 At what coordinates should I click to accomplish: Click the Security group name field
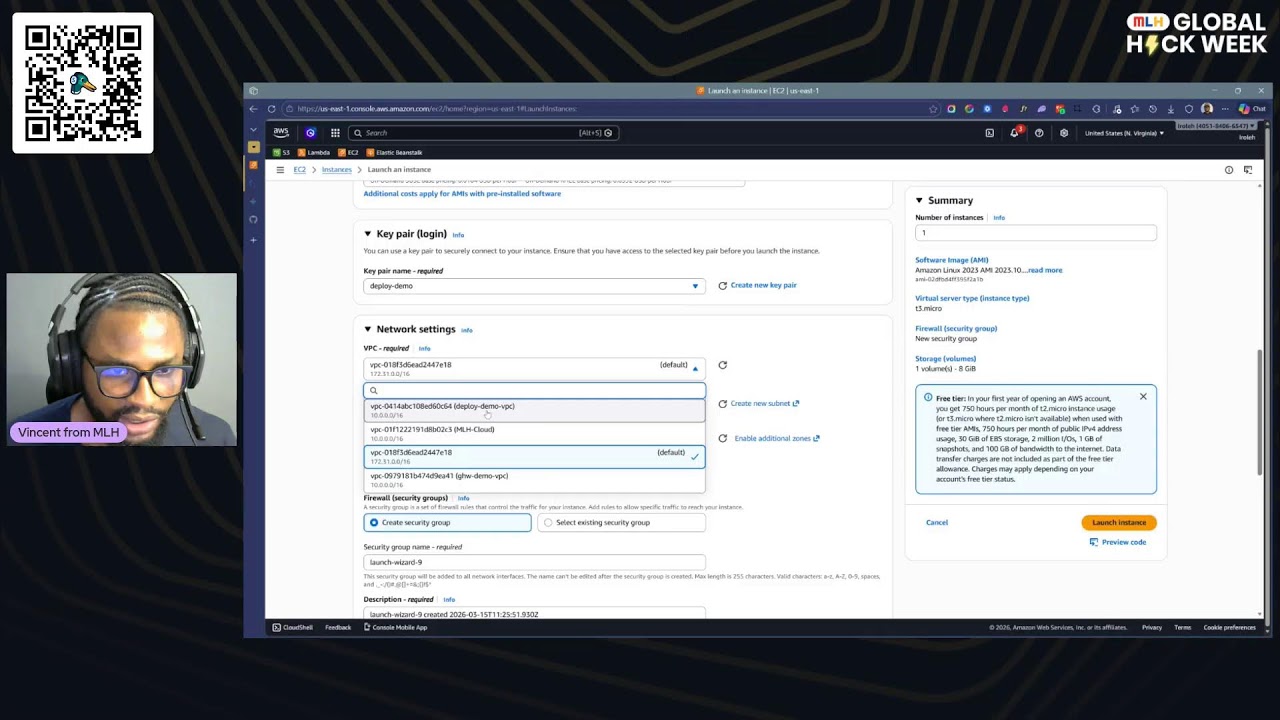(x=534, y=563)
